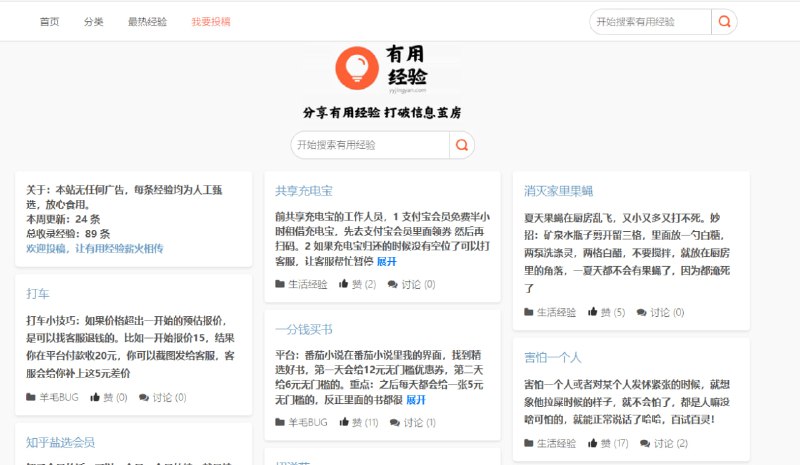This screenshot has width=800, height=465.
Task: Click folder icon on 消灭家里果蝇 card
Action: point(529,312)
